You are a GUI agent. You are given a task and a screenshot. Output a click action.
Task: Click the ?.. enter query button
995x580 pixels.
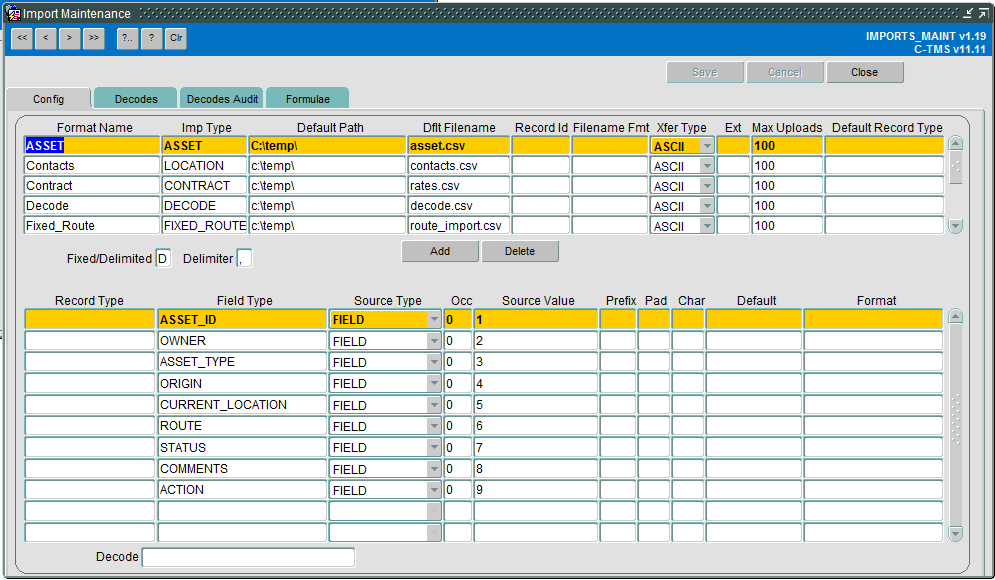point(128,38)
